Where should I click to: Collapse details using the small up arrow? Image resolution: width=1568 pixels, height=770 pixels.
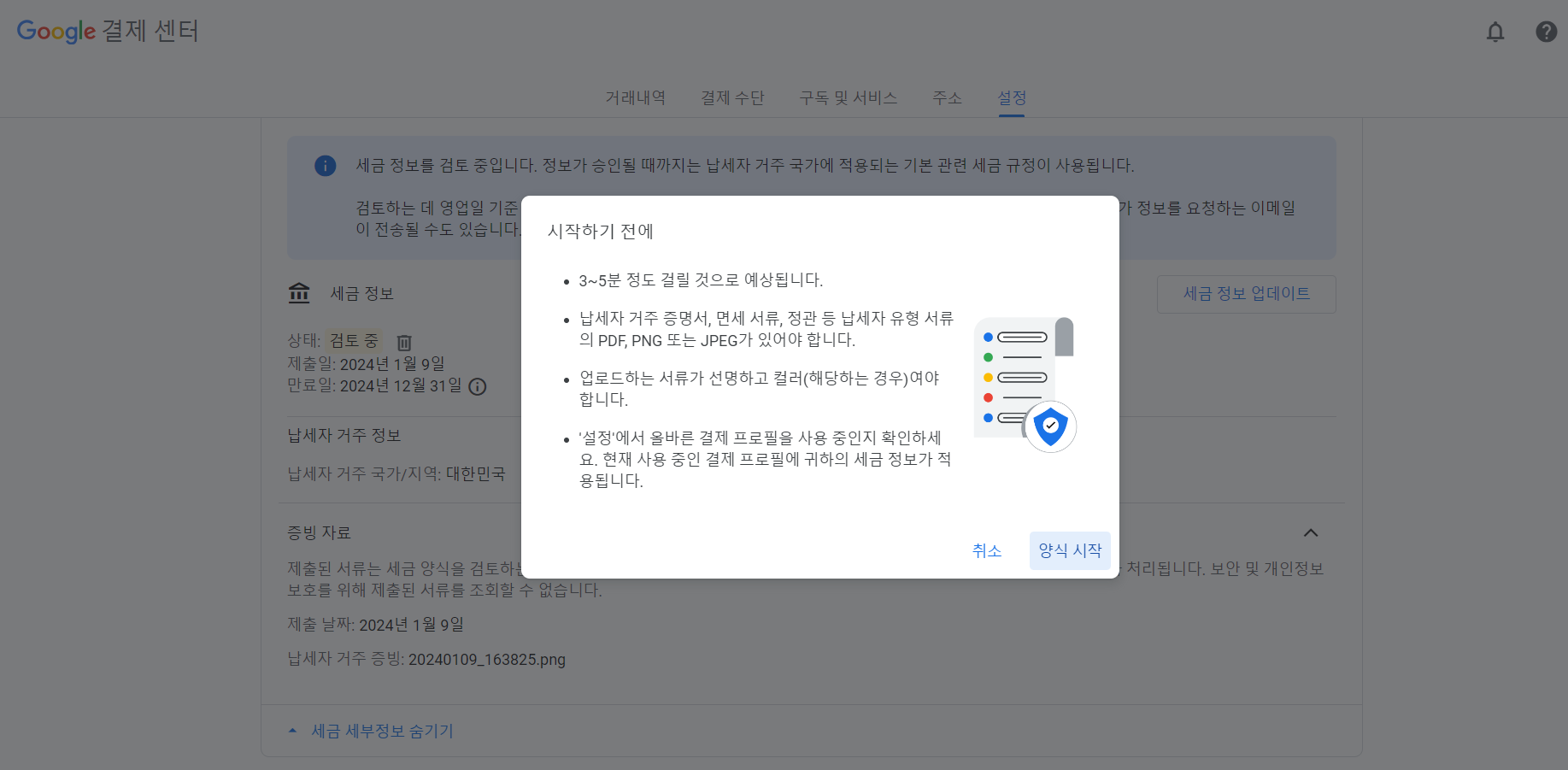(x=291, y=730)
